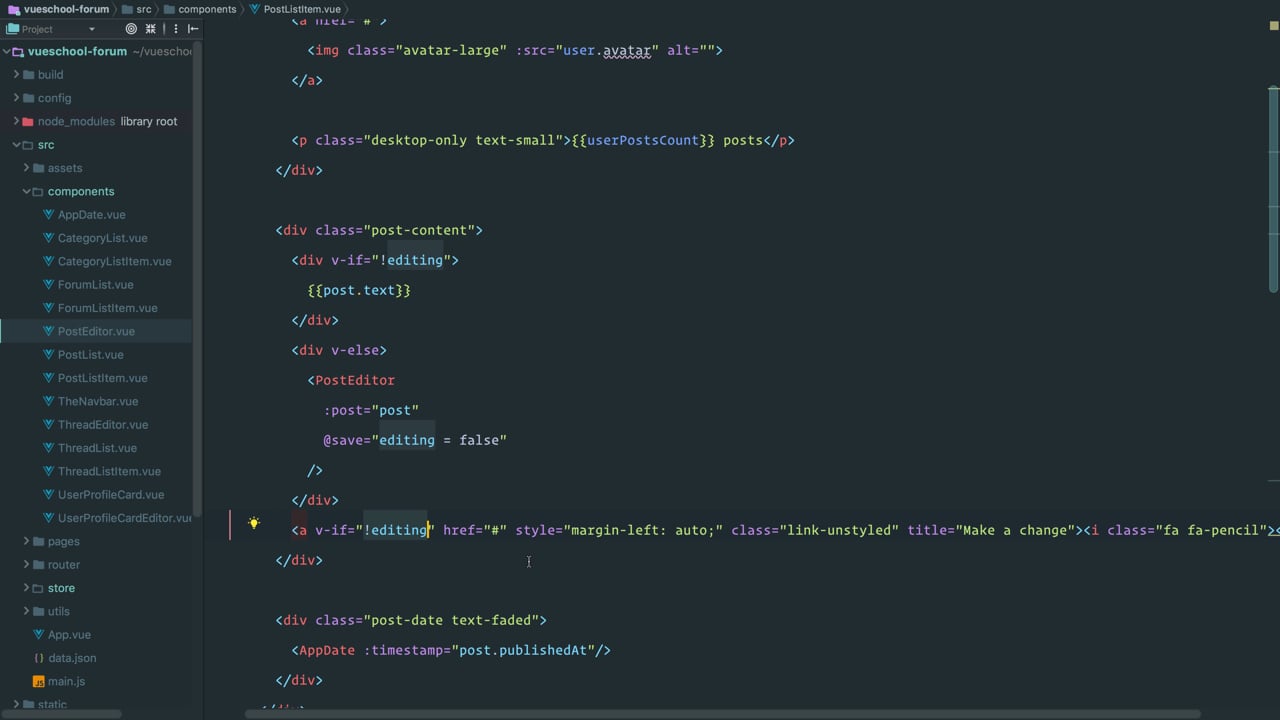Expand the node_modules folder

click(x=16, y=121)
